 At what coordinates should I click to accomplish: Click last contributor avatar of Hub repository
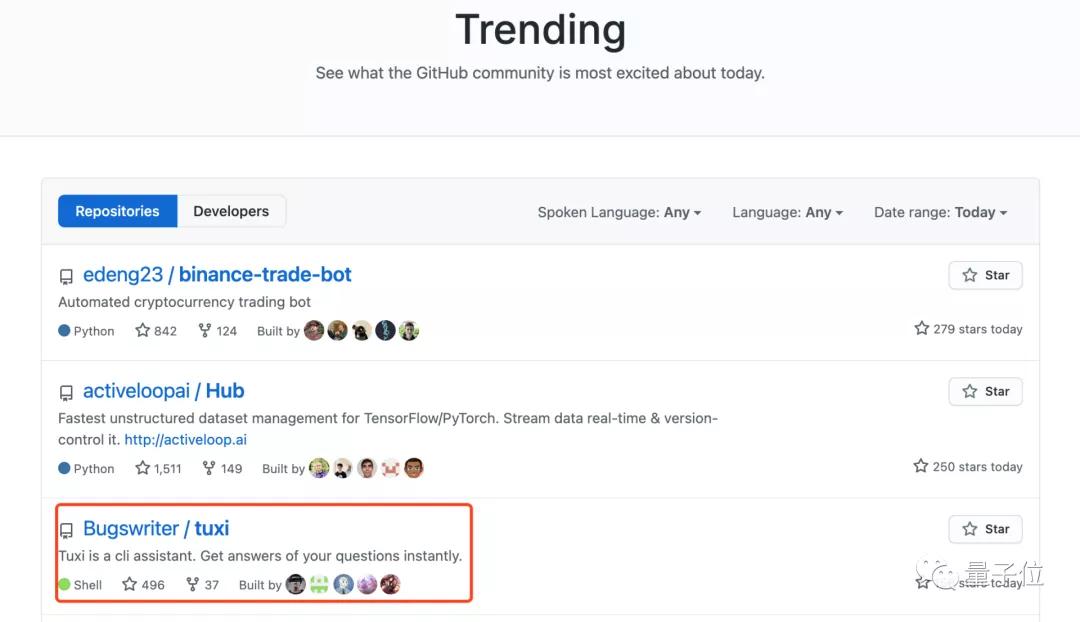(414, 468)
